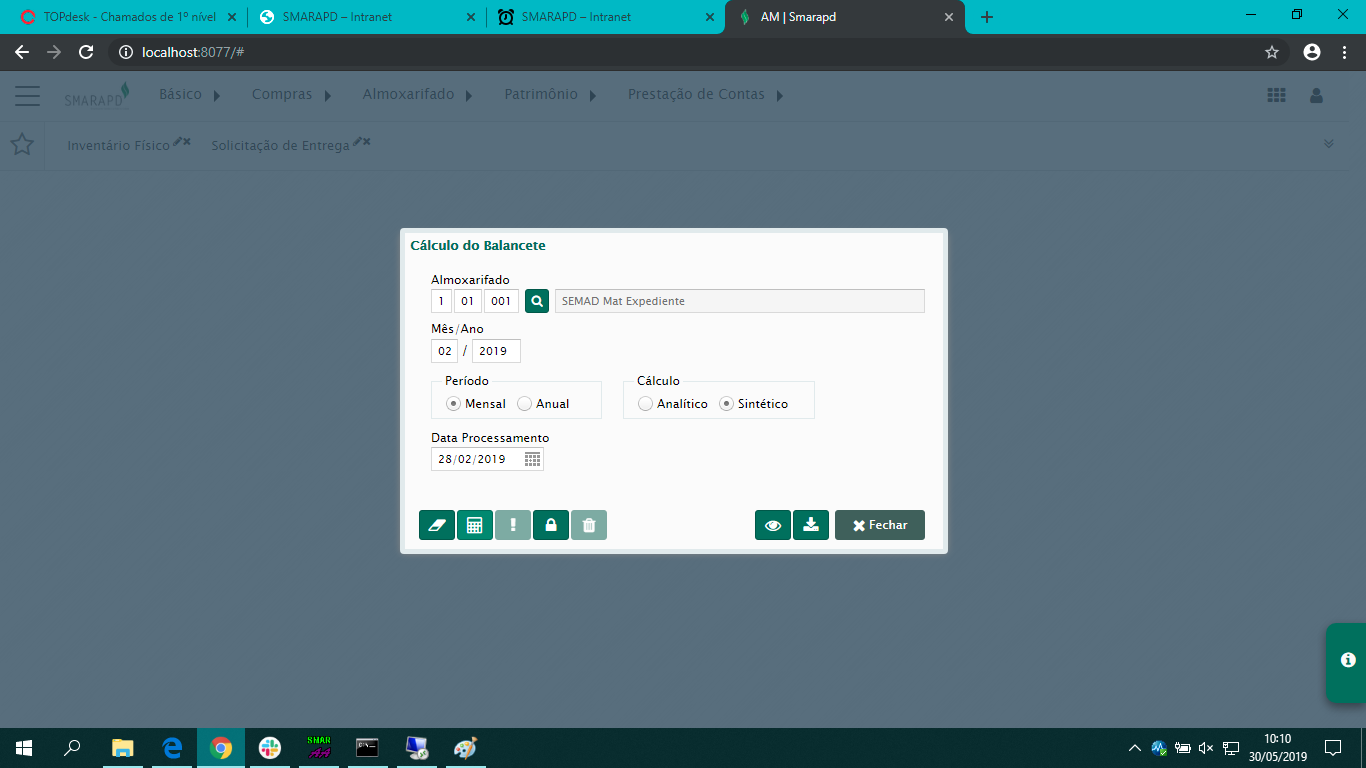1366x768 pixels.
Task: Click the Windows Start button
Action: point(24,748)
